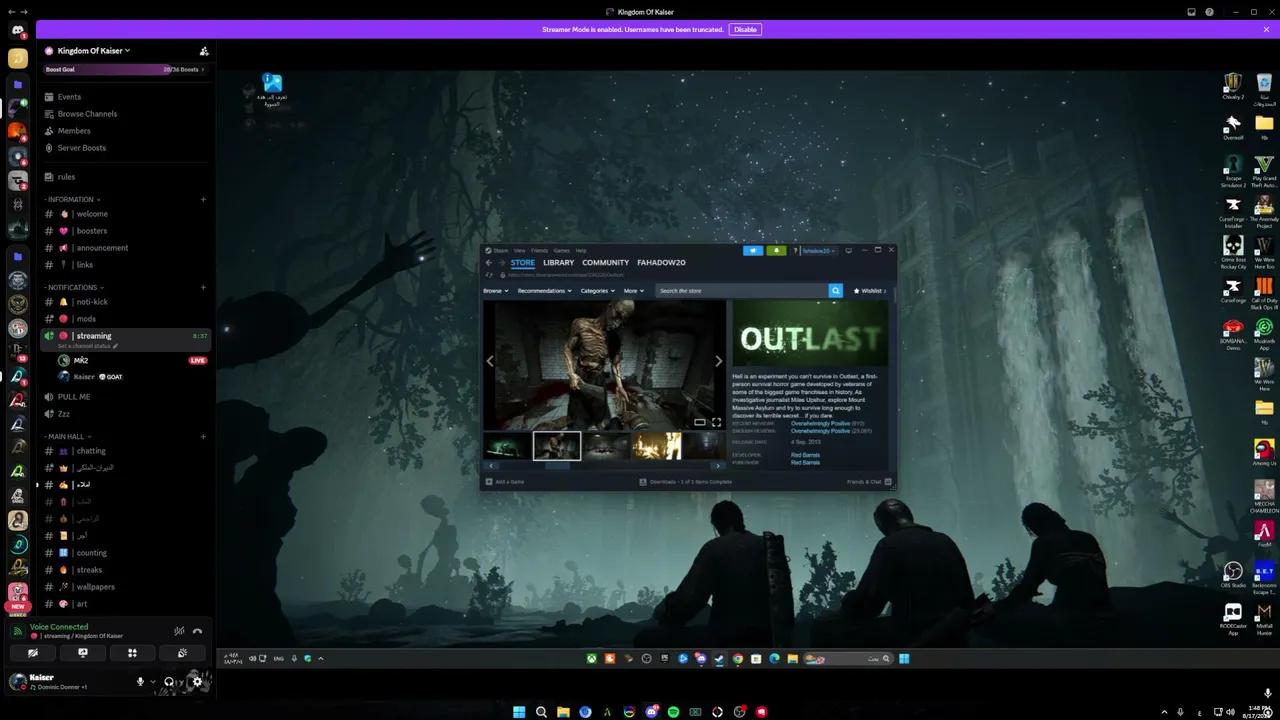
Task: Open the voice connection signal details icon
Action: [x=18, y=631]
